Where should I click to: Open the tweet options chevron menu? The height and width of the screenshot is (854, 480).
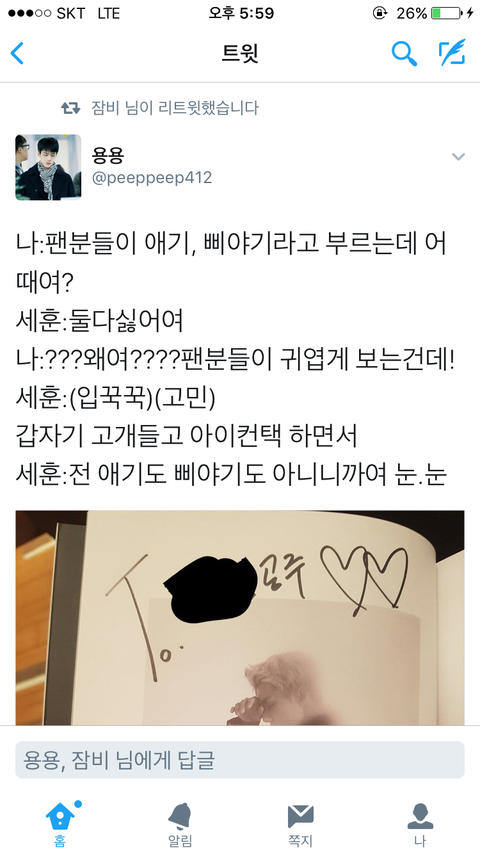tap(458, 157)
